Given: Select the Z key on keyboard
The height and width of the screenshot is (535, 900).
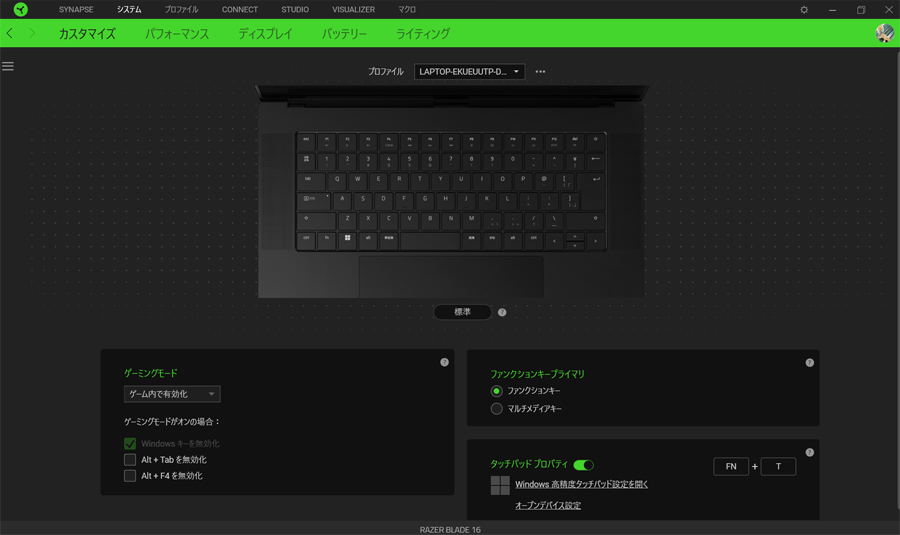Looking at the screenshot, I should pyautogui.click(x=347, y=220).
